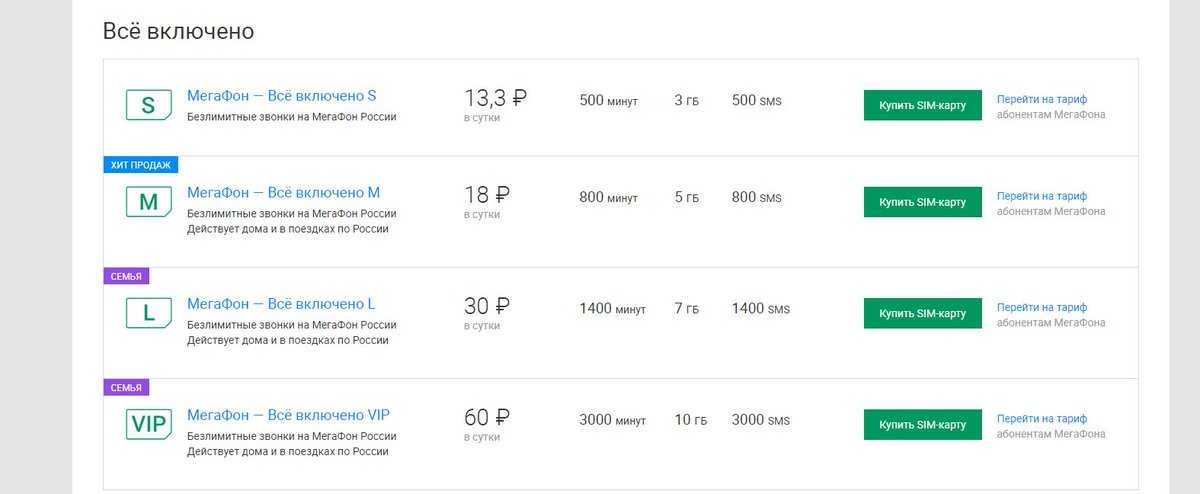Viewport: 1200px width, 494px height.
Task: Click Перейти на тариф for M plan
Action: [x=1041, y=196]
